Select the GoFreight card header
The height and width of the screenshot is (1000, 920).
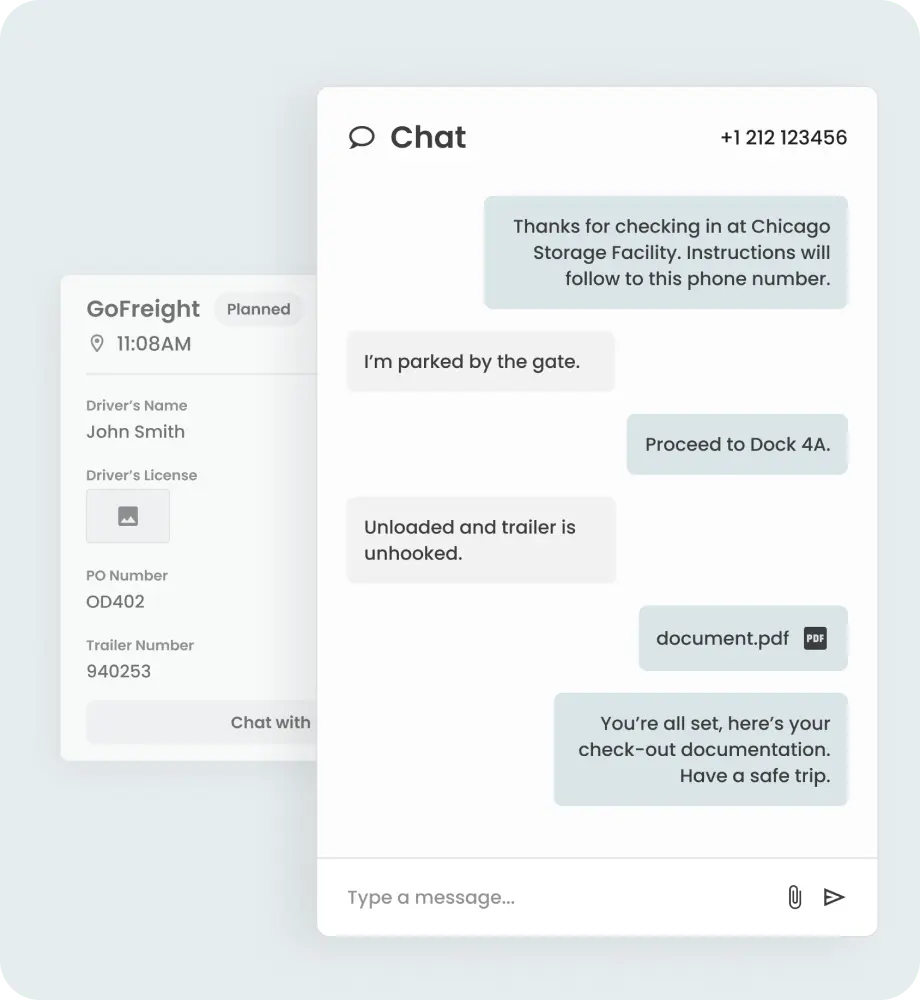(143, 309)
